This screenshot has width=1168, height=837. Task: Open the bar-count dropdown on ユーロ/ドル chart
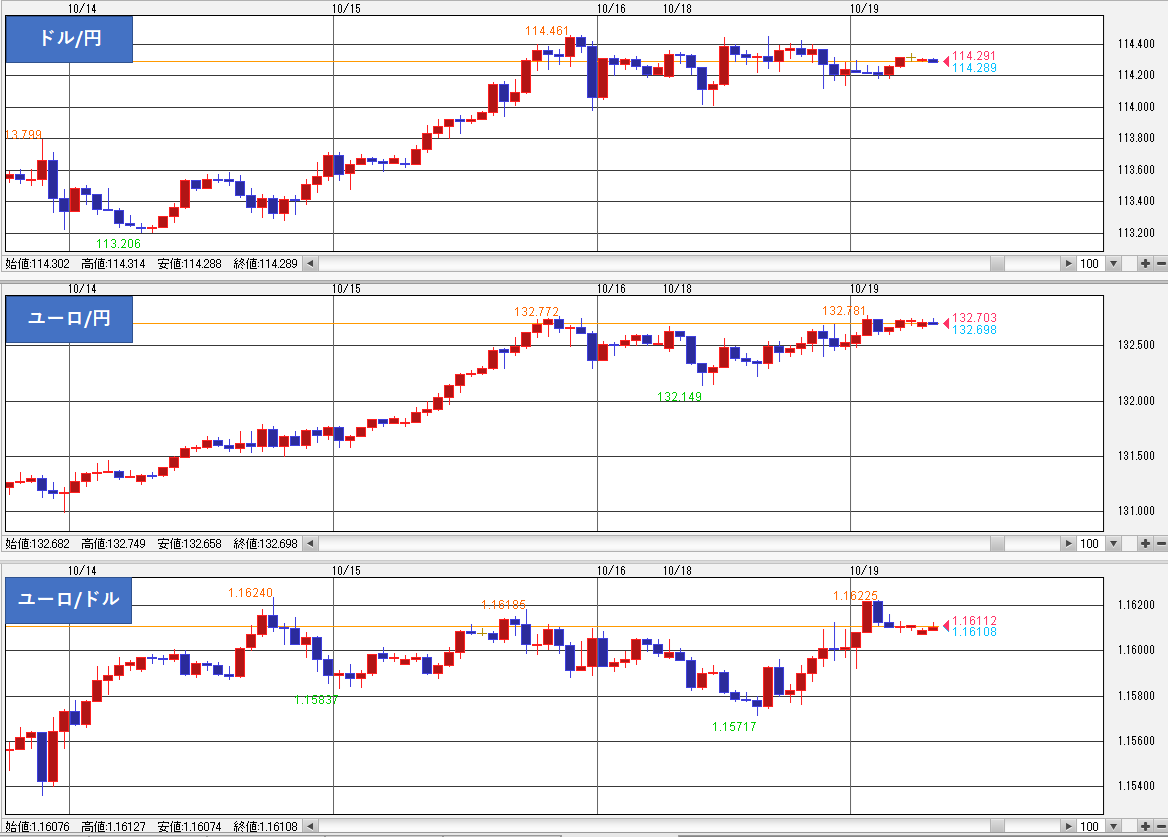point(1114,826)
